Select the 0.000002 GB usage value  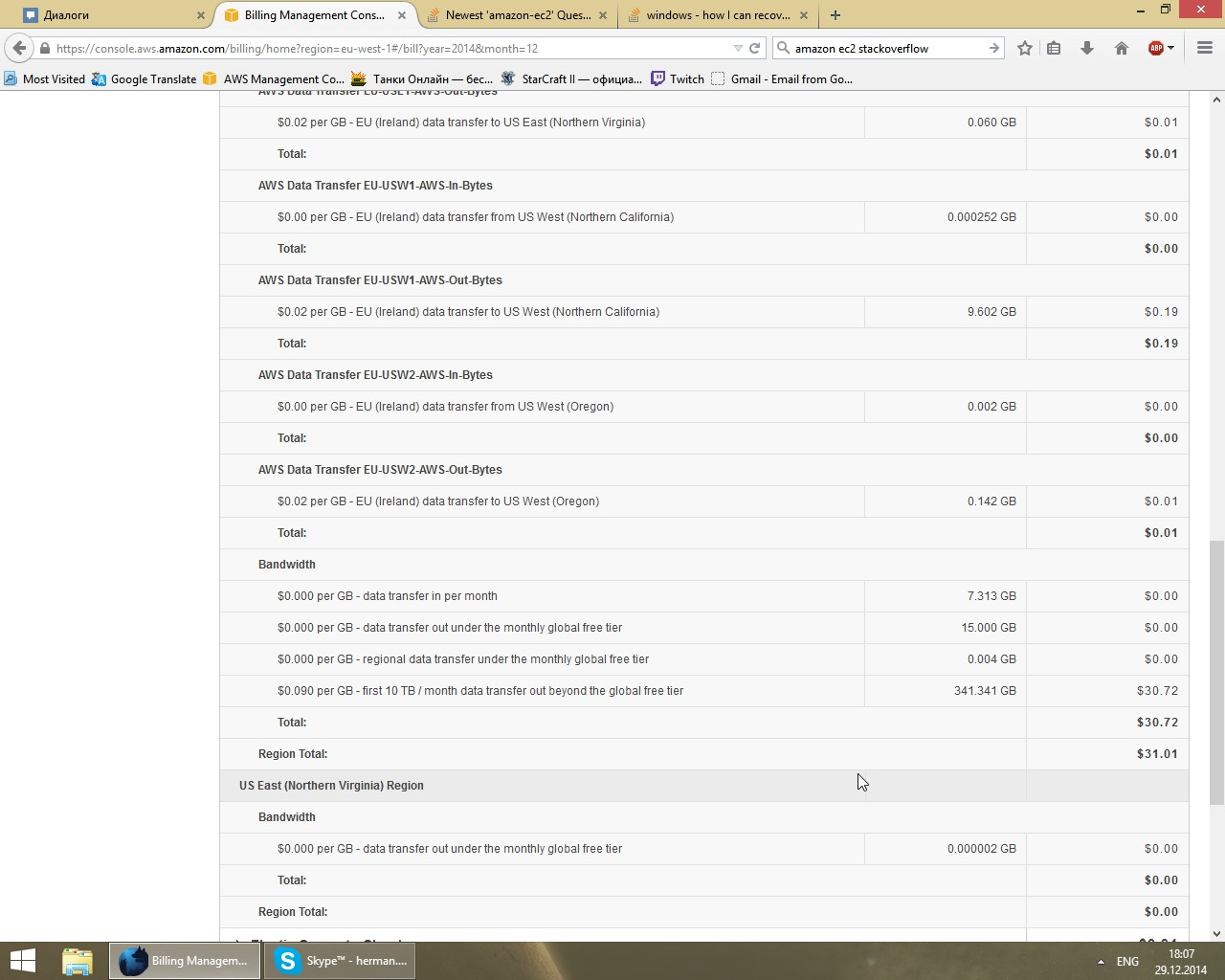pos(982,849)
